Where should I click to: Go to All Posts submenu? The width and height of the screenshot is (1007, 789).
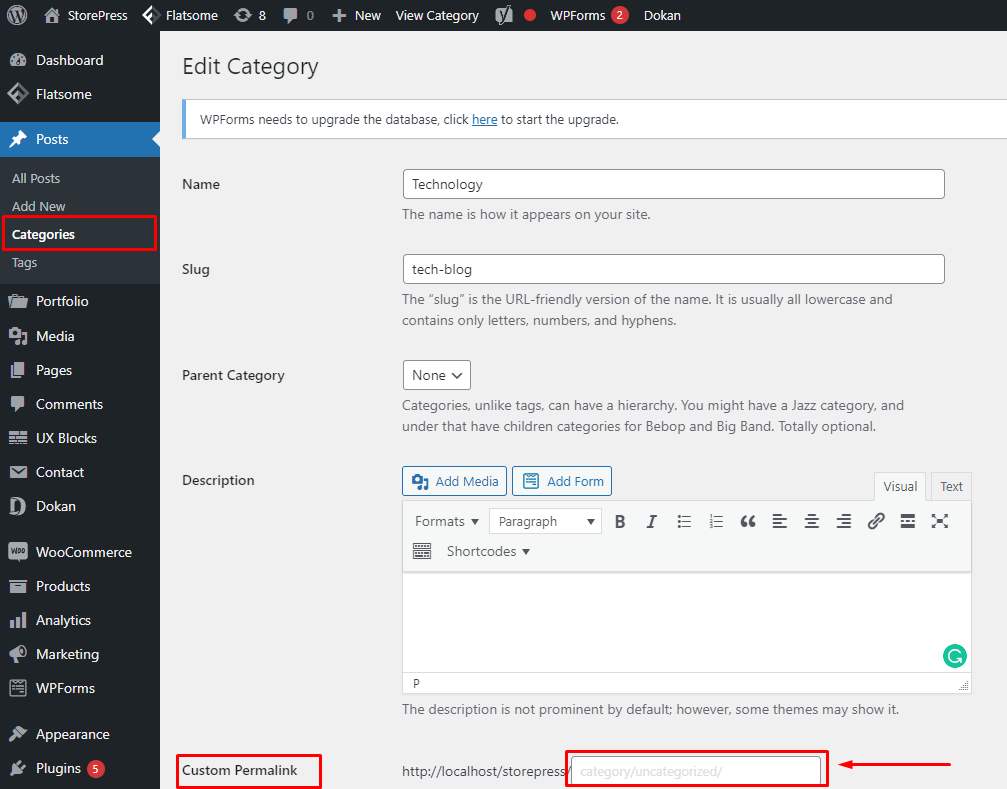36,178
